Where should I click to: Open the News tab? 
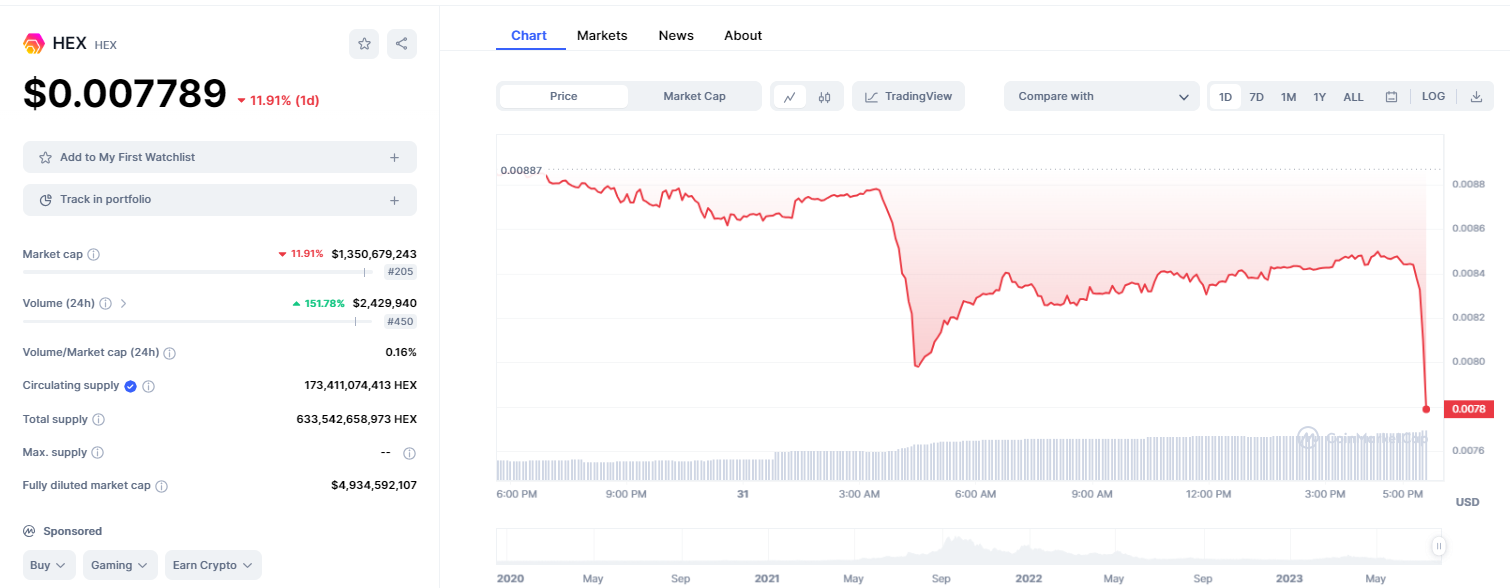coord(676,35)
